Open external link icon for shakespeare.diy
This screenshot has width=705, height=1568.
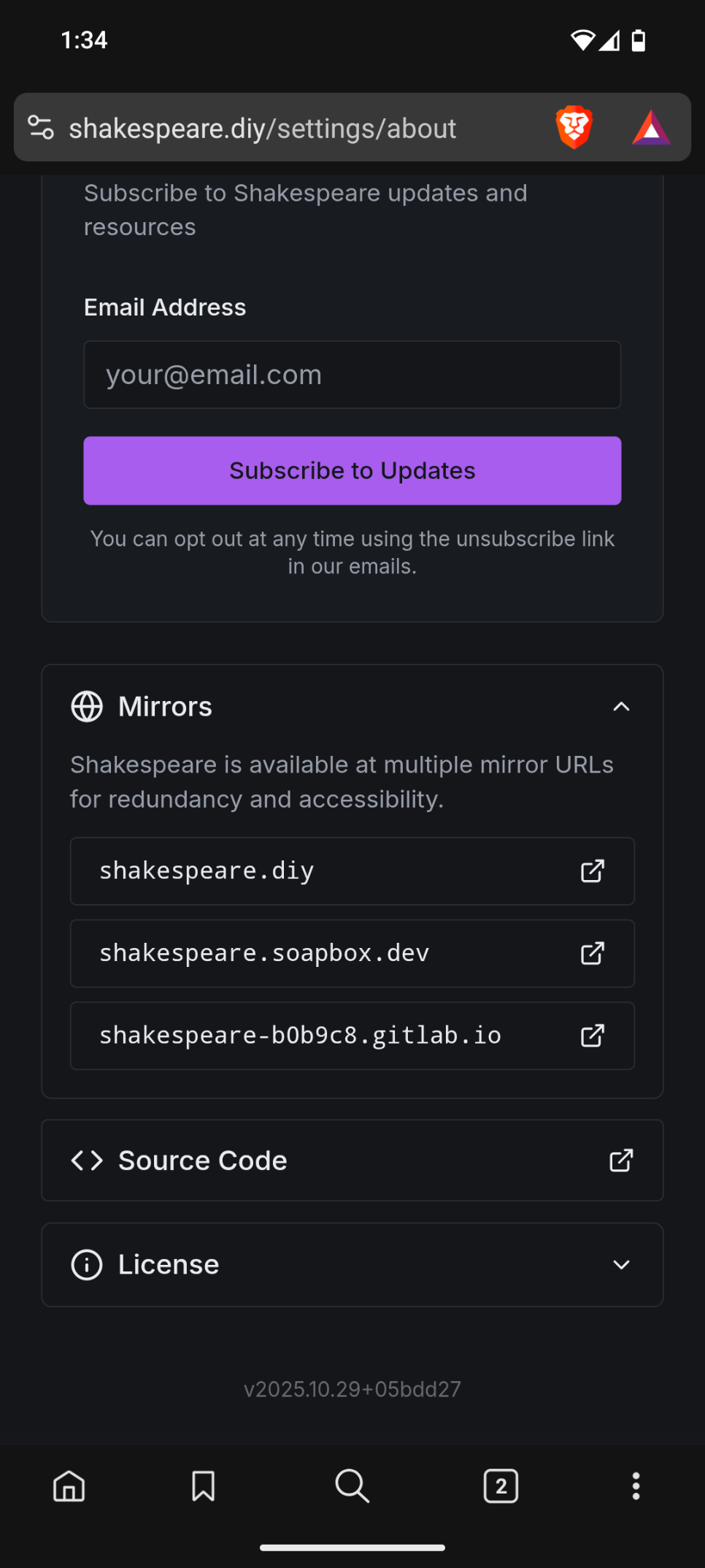pyautogui.click(x=592, y=871)
